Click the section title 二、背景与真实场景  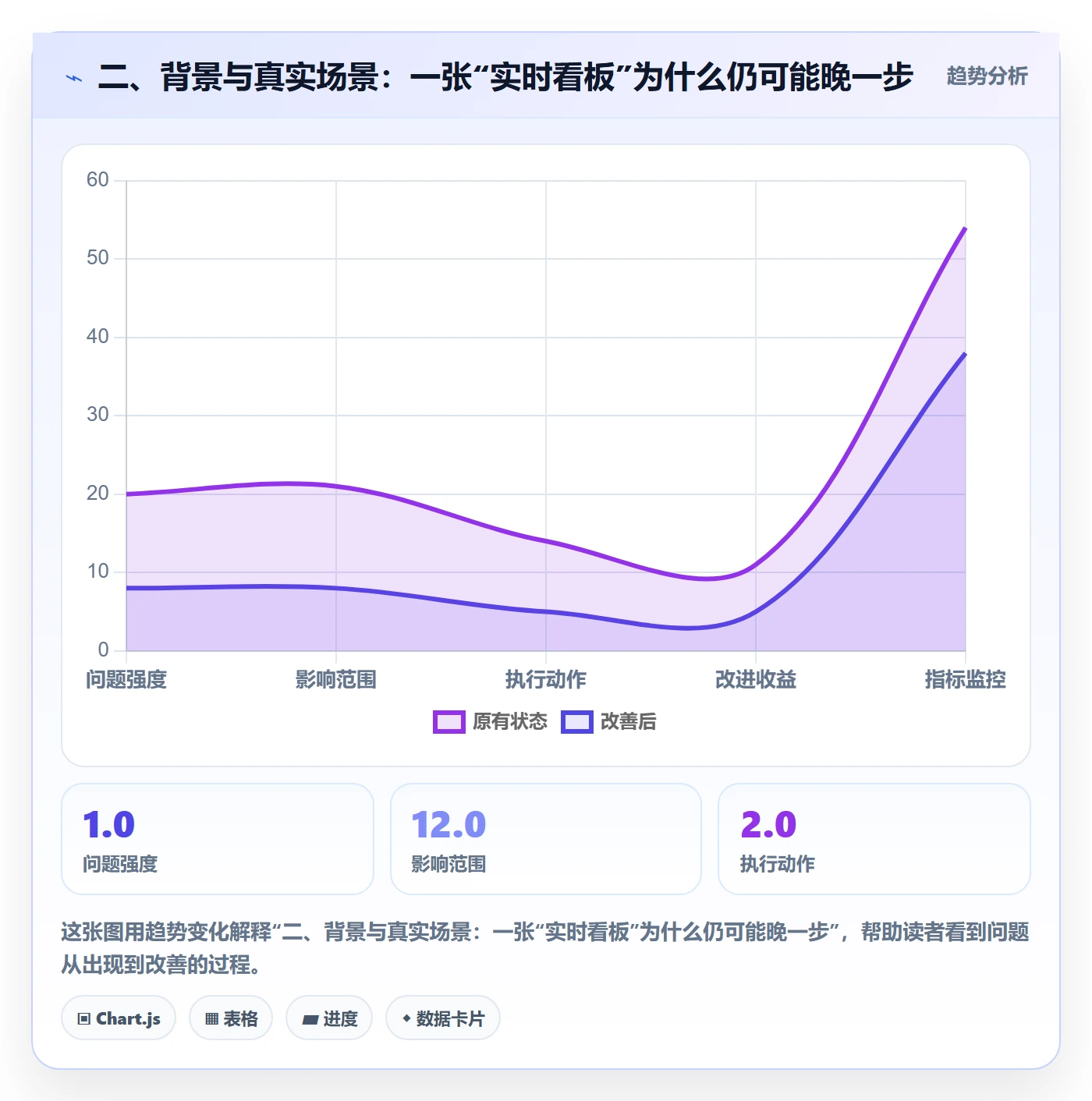point(505,77)
